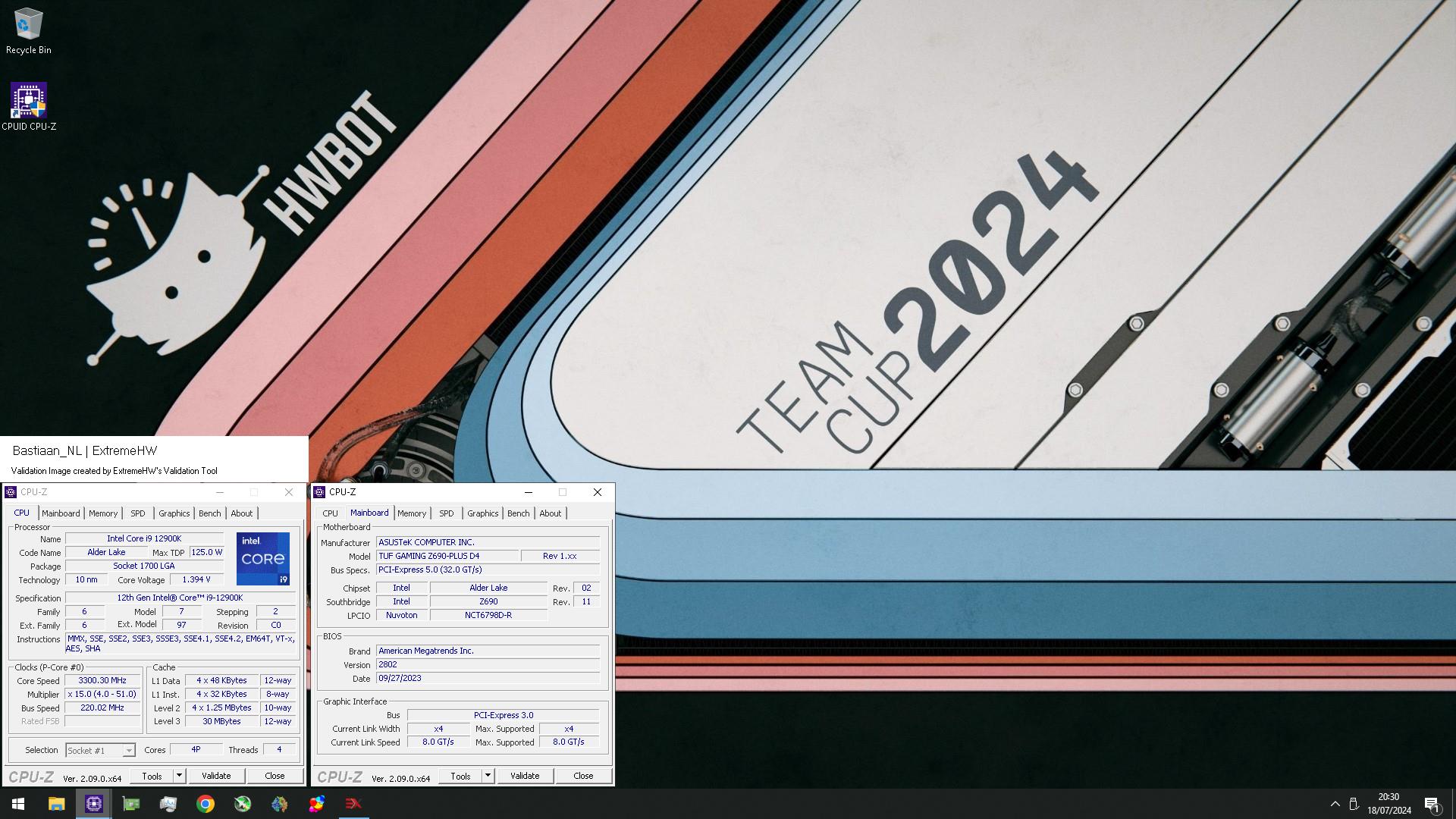Click Validate in left CPU-Z window
The height and width of the screenshot is (819, 1456).
216,776
